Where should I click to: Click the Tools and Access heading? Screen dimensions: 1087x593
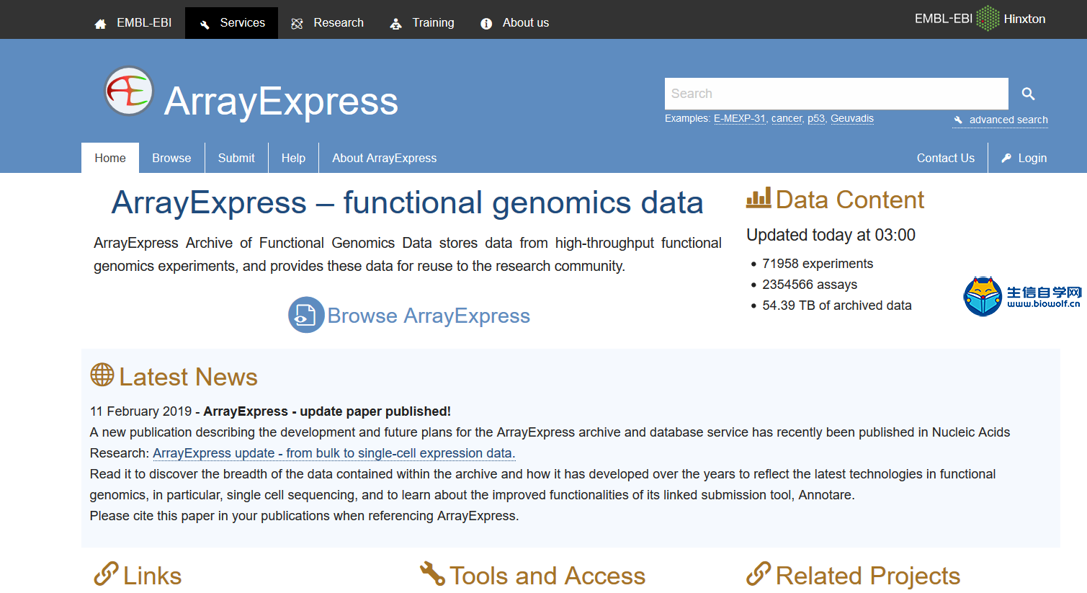547,576
